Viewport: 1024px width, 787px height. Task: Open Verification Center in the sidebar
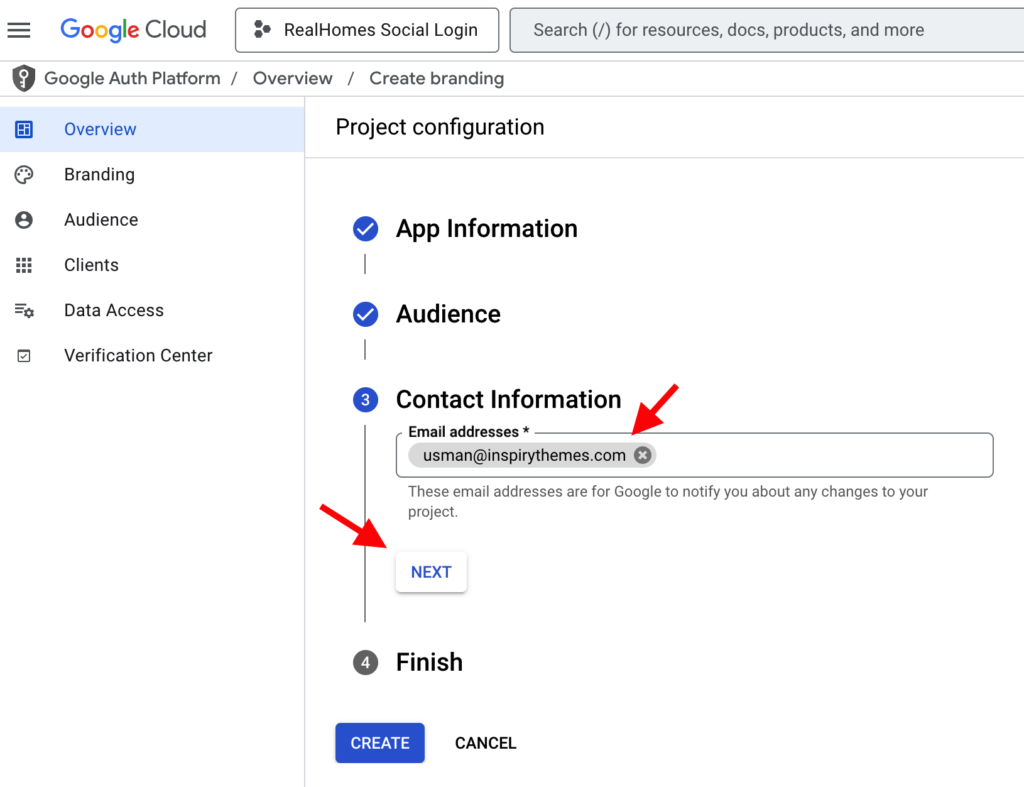(152, 356)
